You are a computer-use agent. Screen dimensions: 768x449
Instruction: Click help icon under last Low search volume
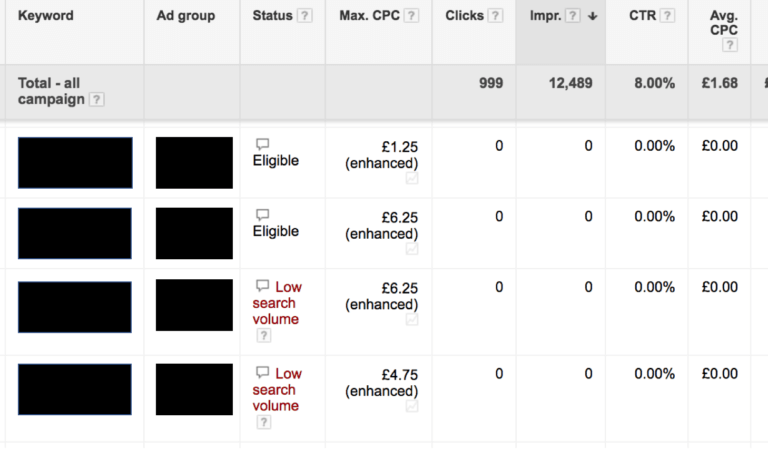263,422
